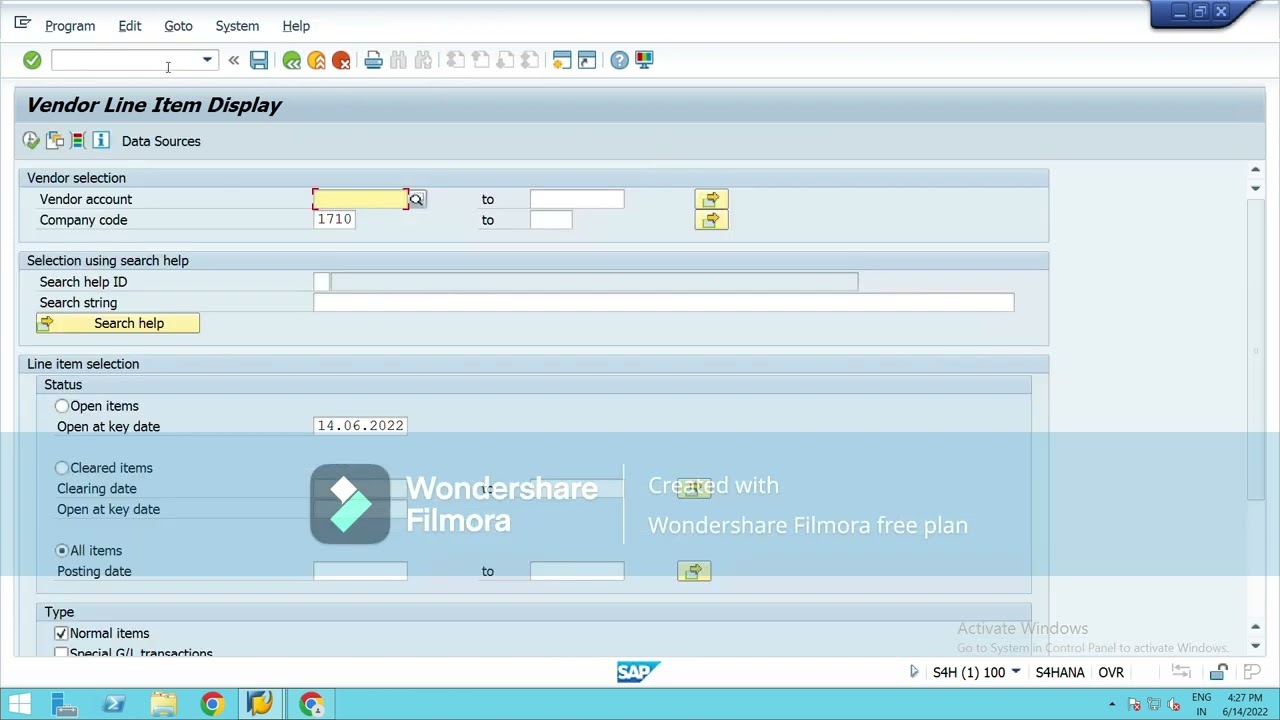Open Vendor account search help icon

click(416, 200)
